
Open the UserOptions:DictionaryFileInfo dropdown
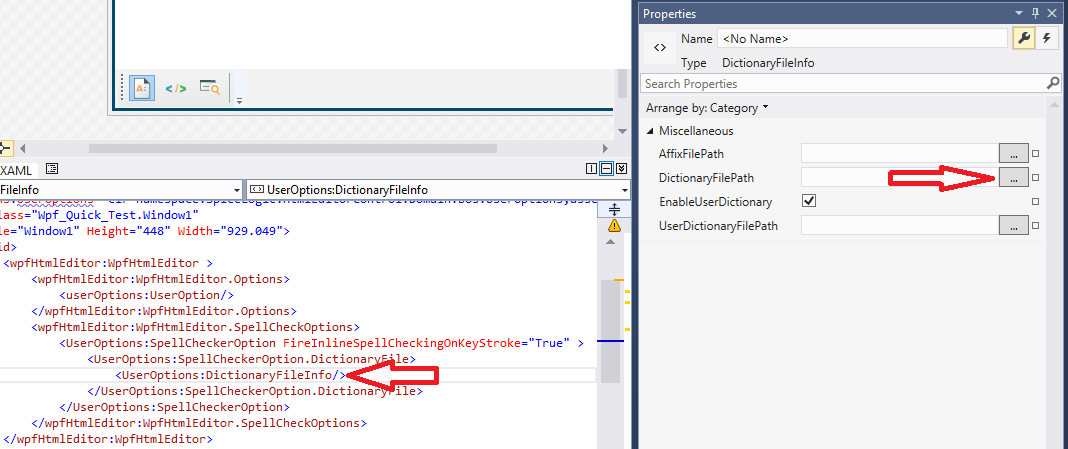click(x=624, y=189)
